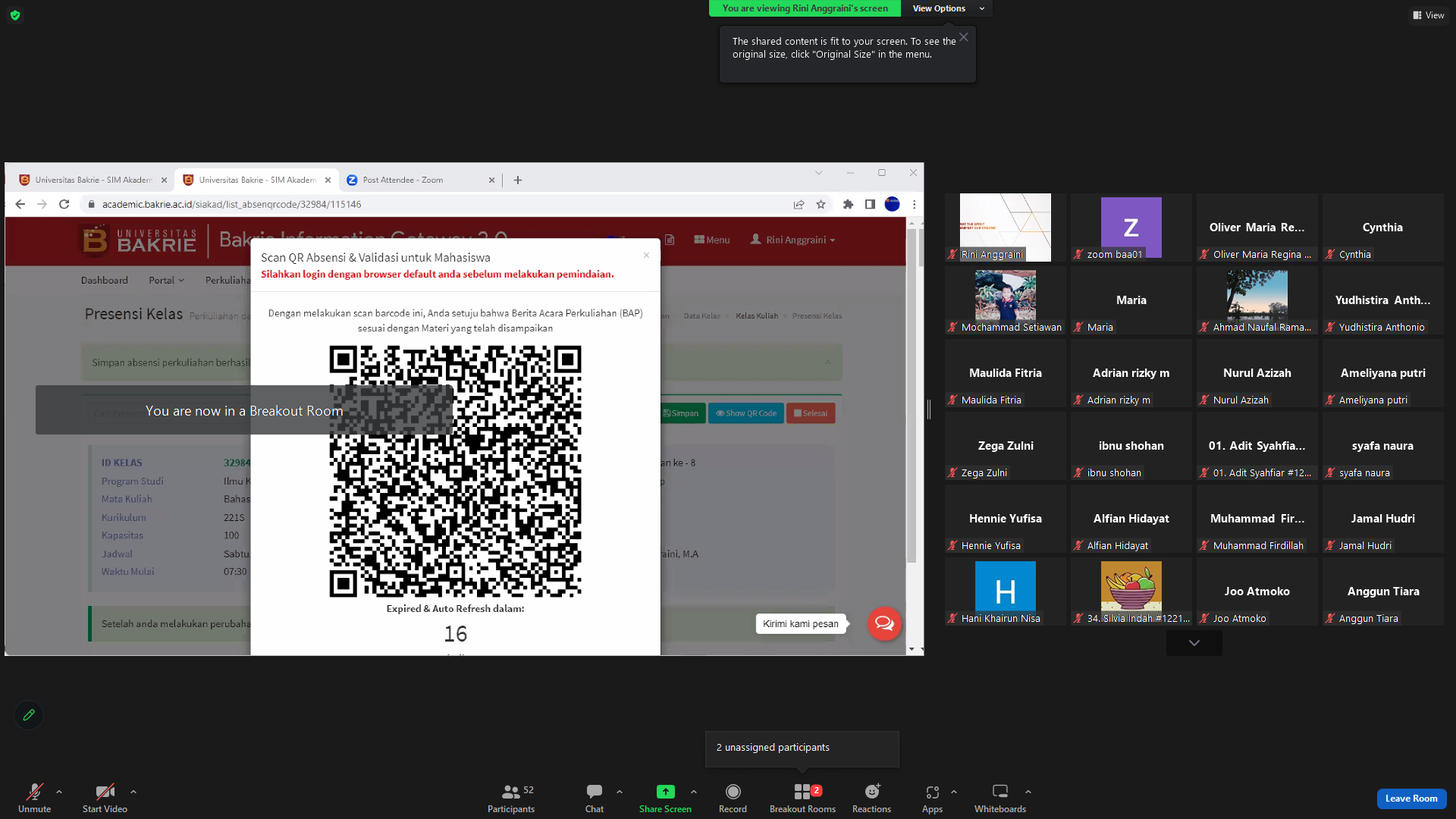Open the browser profile avatar

click(x=893, y=204)
